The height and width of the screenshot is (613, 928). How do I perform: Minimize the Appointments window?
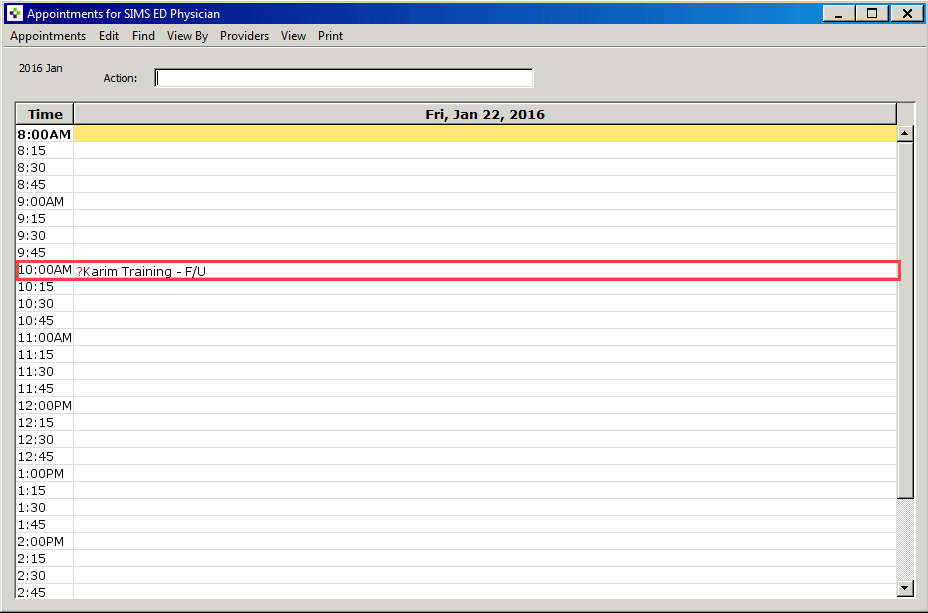click(x=839, y=14)
